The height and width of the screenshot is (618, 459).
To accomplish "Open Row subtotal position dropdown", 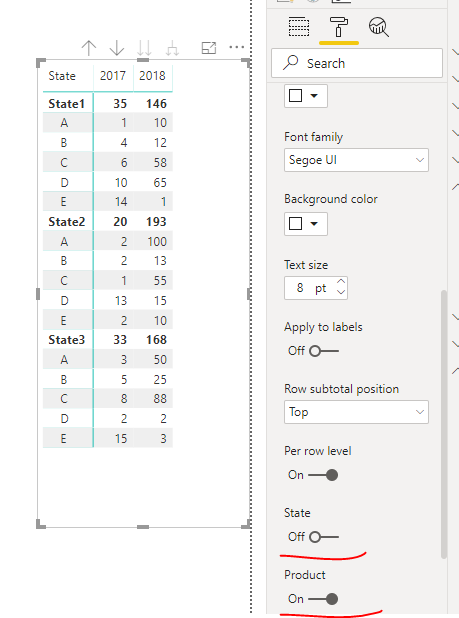I will pos(356,412).
